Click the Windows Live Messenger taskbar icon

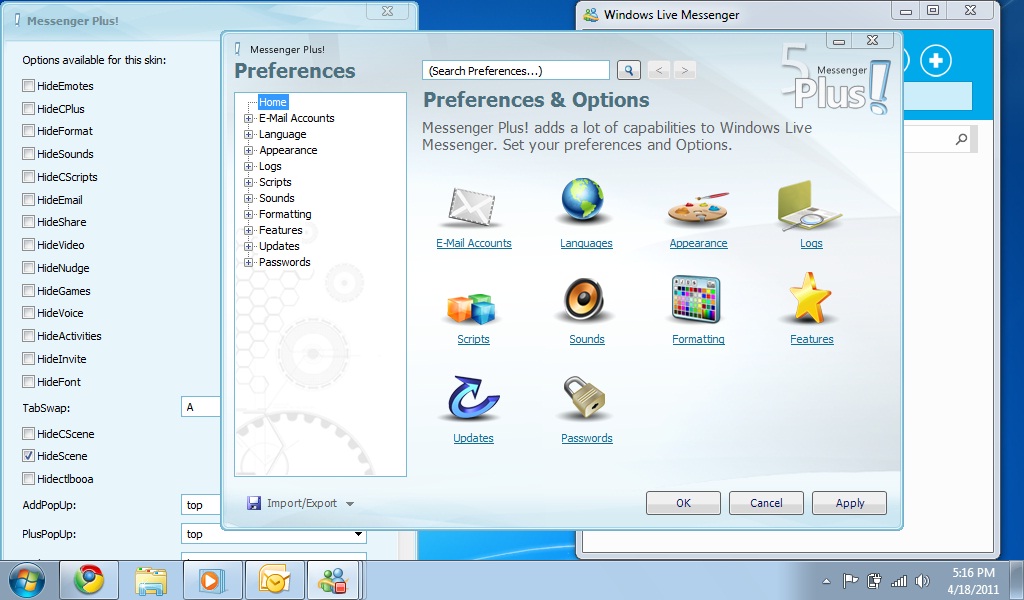[334, 580]
